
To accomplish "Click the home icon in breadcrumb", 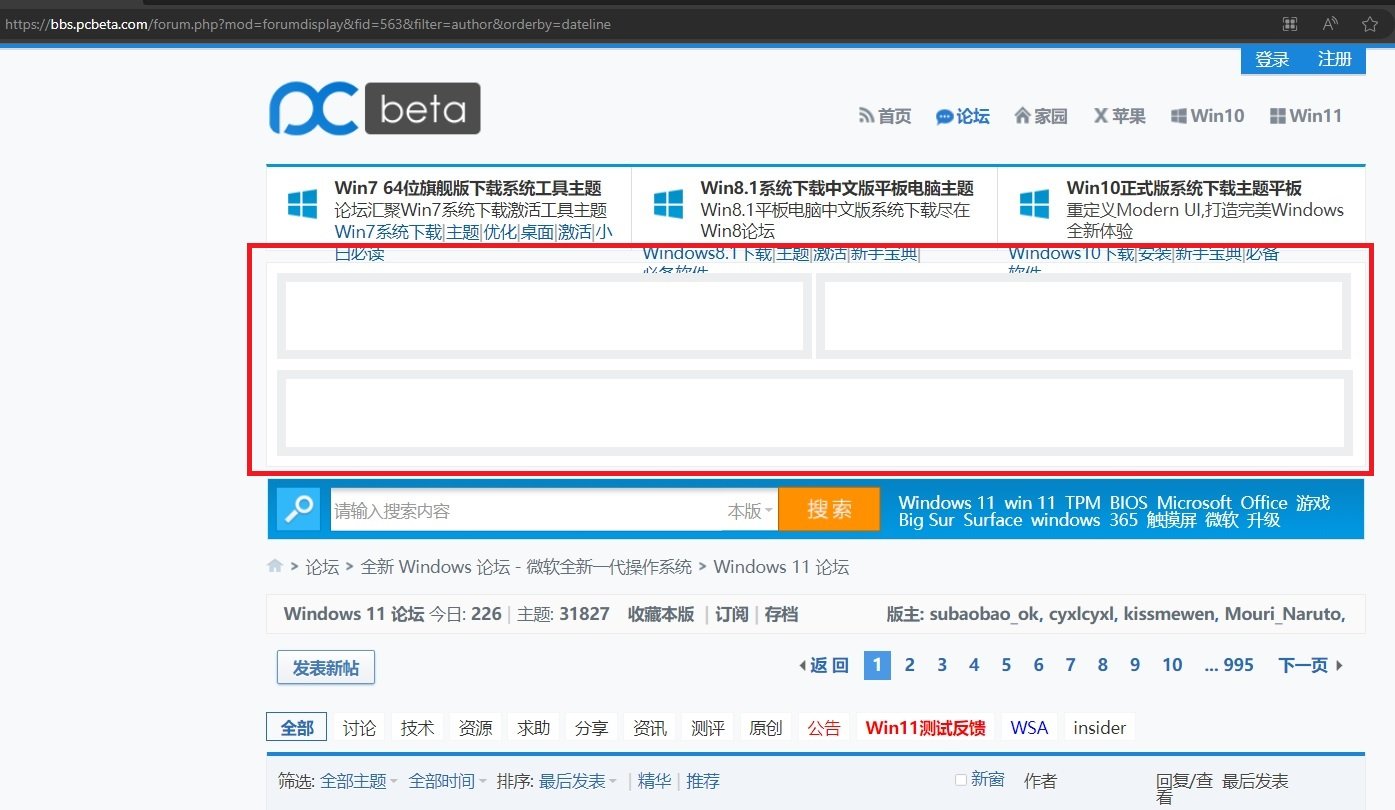I will pos(275,567).
